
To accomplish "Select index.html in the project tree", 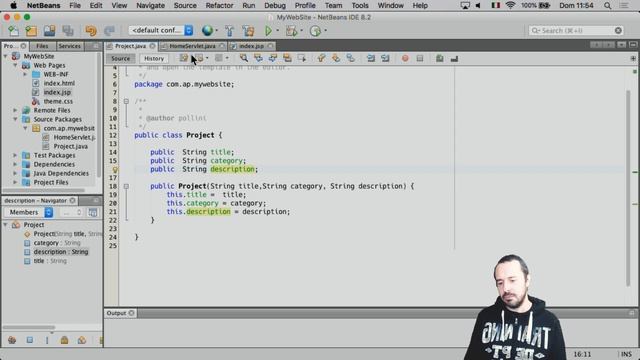I will [59, 83].
